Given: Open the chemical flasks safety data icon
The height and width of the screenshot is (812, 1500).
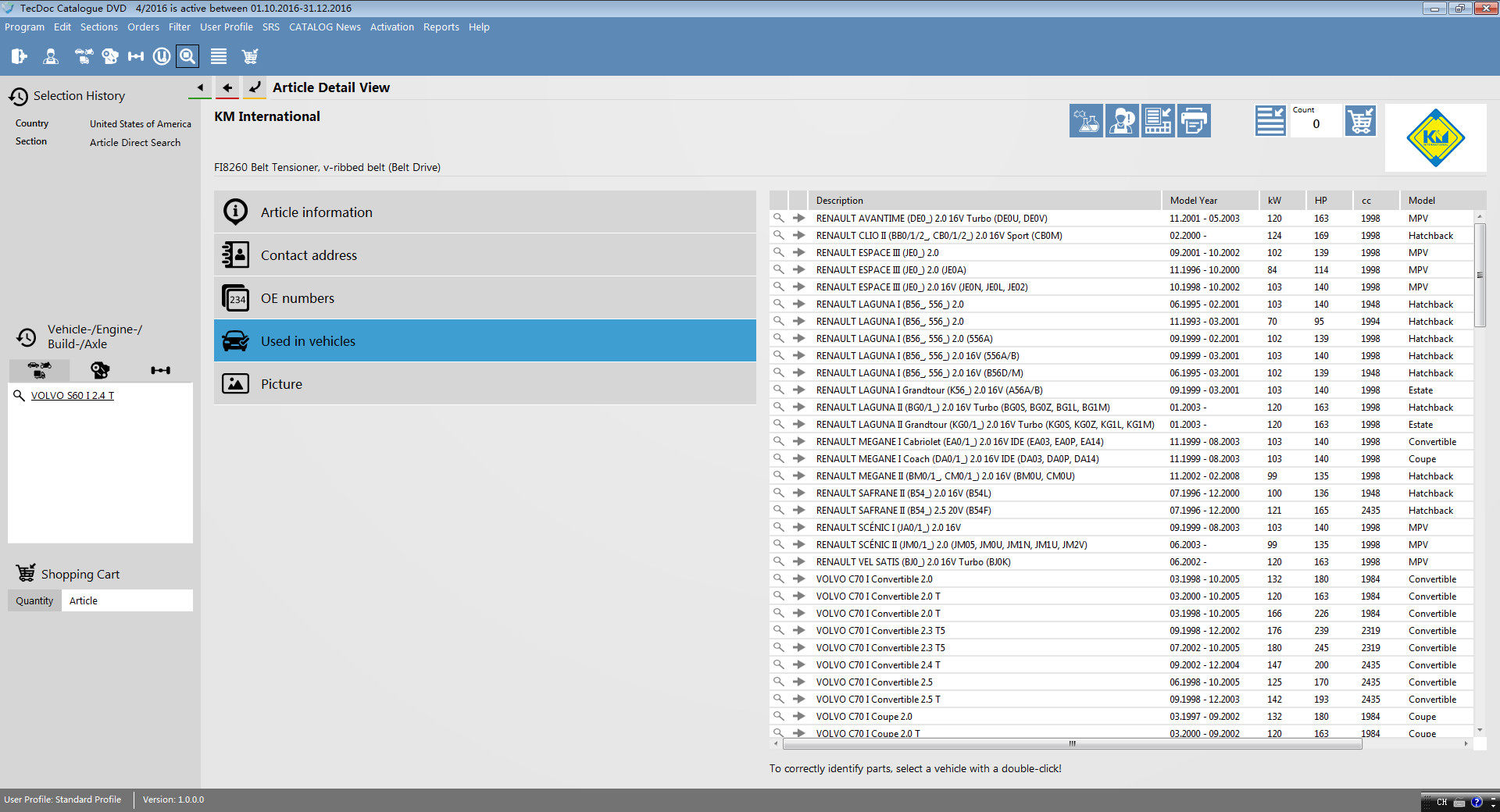Looking at the screenshot, I should 1086,121.
